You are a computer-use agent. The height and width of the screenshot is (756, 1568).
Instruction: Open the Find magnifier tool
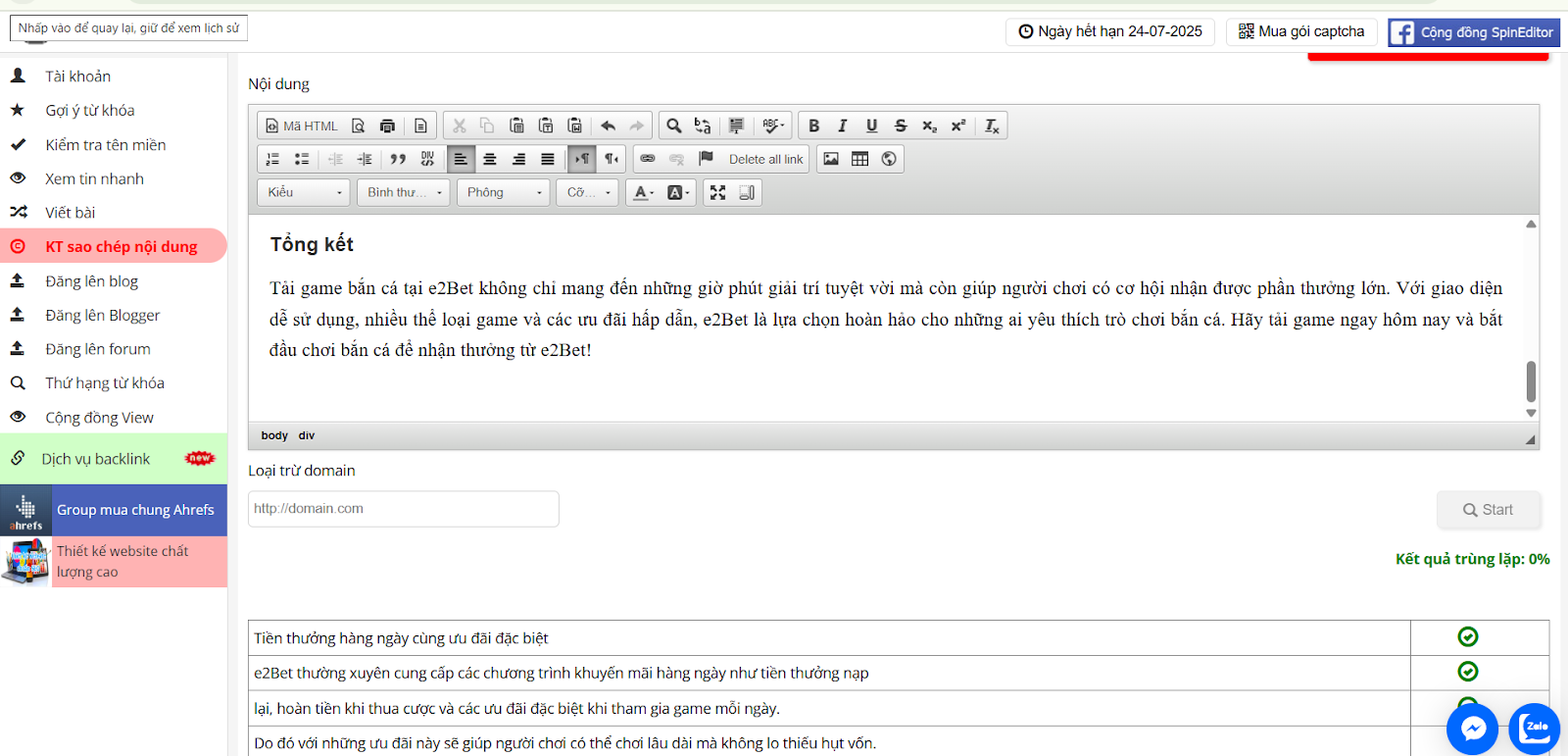coord(674,126)
